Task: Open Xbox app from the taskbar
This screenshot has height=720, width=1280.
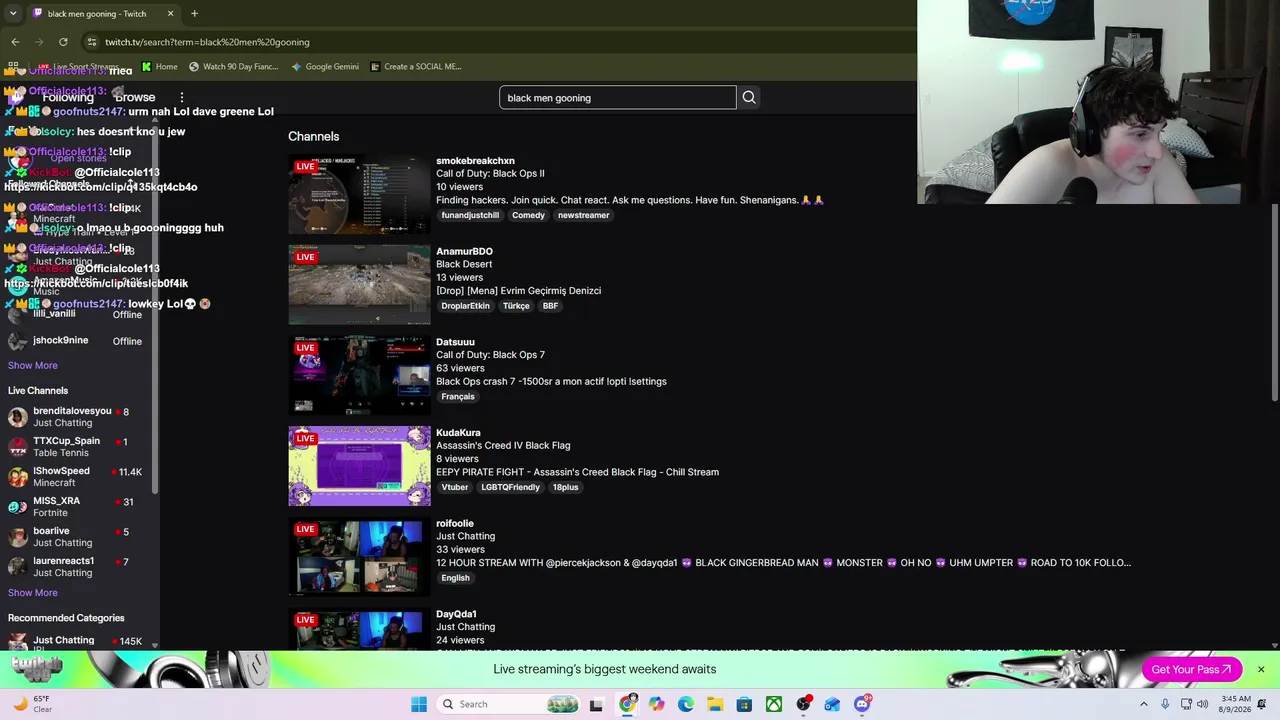Action: [774, 704]
